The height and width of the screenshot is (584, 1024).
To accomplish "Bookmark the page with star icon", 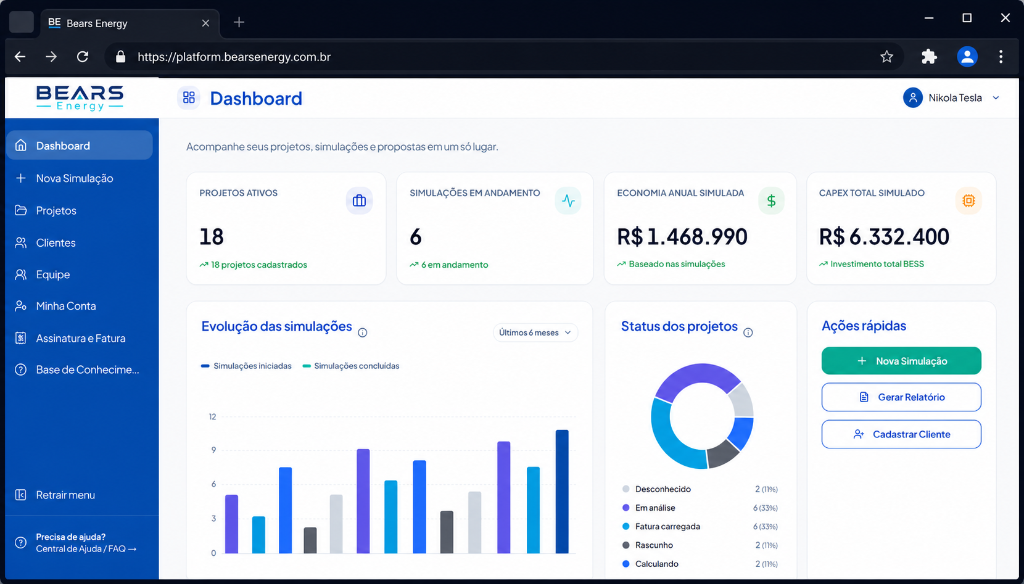I will [886, 57].
